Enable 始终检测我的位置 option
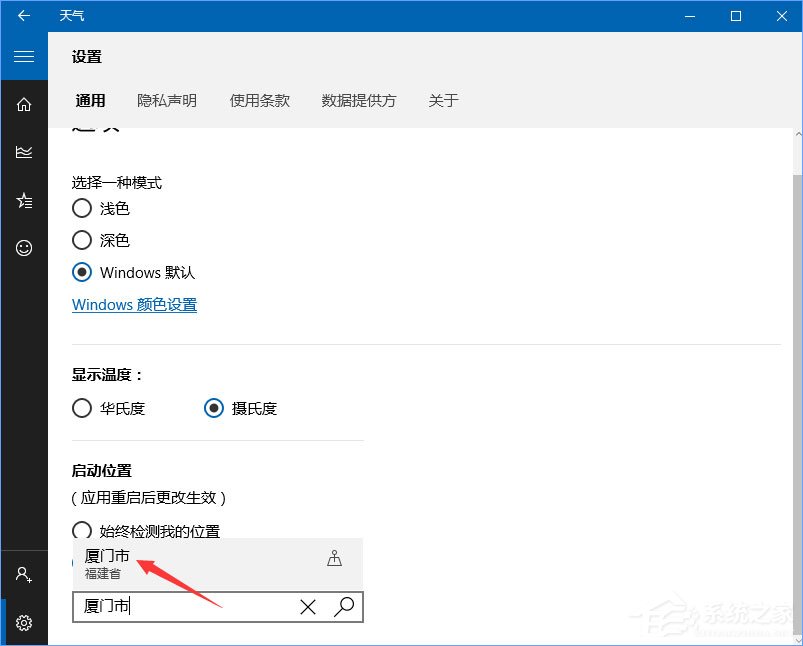Viewport: 803px width, 646px height. (x=81, y=531)
